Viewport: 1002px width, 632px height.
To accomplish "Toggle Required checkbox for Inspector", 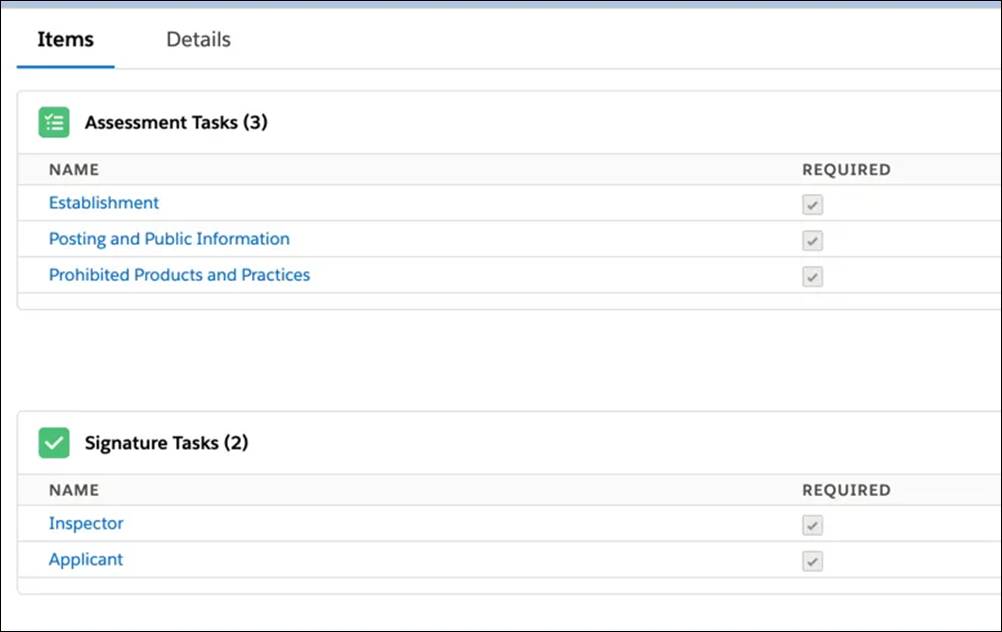I will (813, 526).
